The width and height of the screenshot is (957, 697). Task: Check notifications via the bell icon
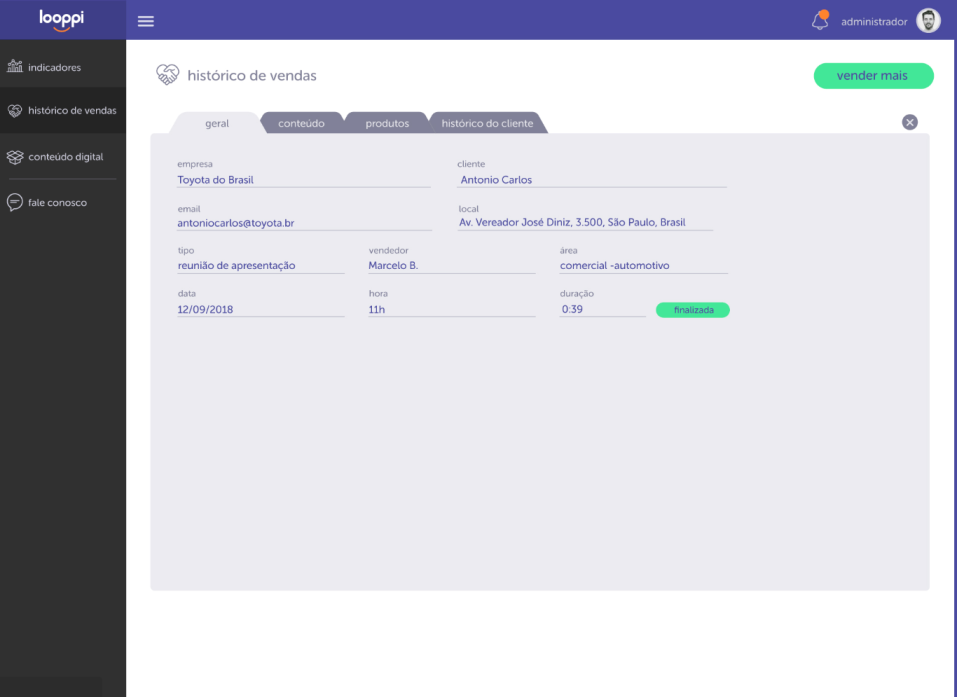coord(820,20)
